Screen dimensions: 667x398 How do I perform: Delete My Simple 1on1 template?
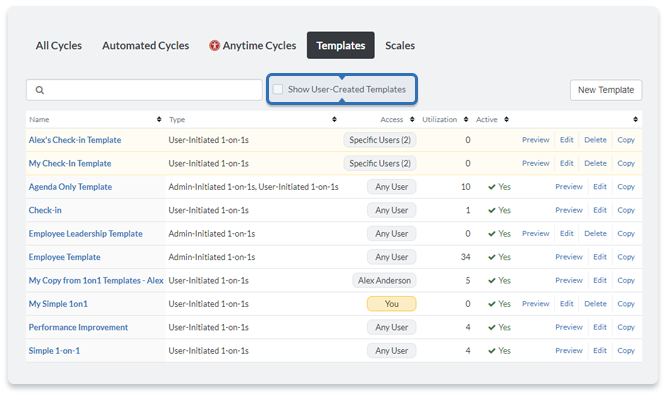[x=595, y=304]
